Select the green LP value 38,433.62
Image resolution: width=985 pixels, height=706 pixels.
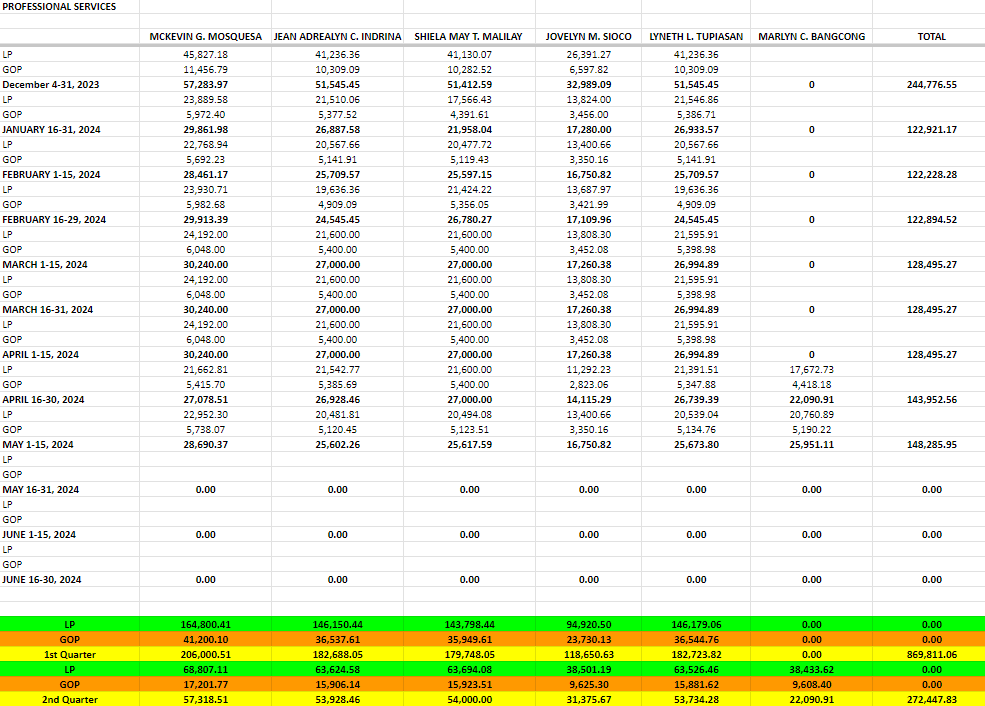pos(812,670)
